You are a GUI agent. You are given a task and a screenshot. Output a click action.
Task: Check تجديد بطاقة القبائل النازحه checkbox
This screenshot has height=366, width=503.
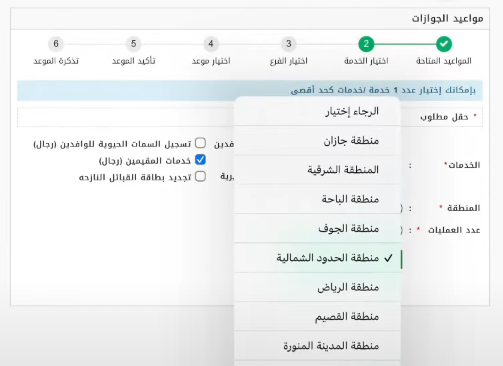[200, 176]
